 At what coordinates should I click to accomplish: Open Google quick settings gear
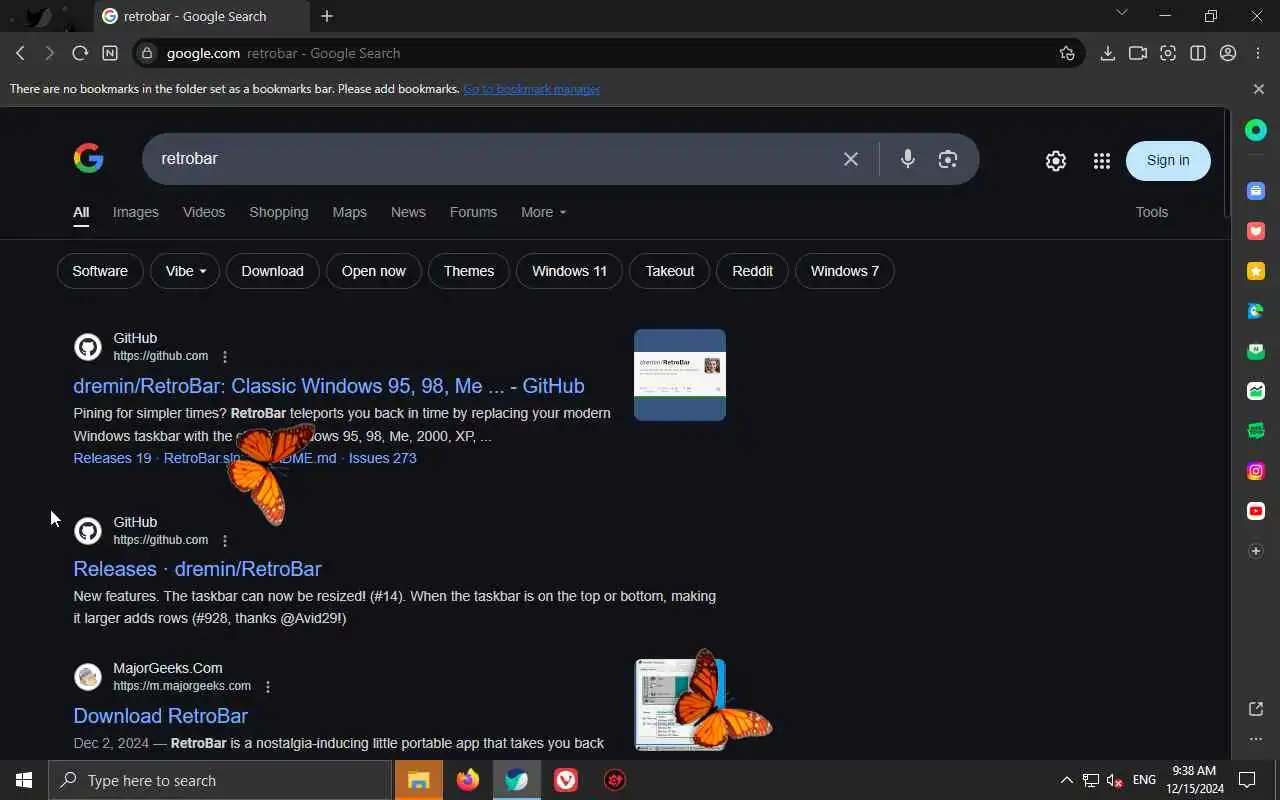pos(1056,161)
